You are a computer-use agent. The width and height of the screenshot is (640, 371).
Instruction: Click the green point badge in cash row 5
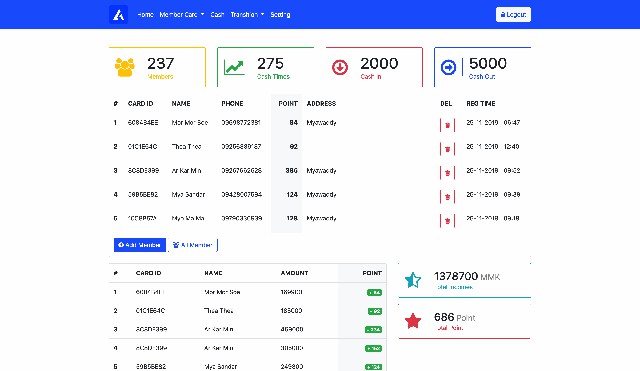(373, 367)
